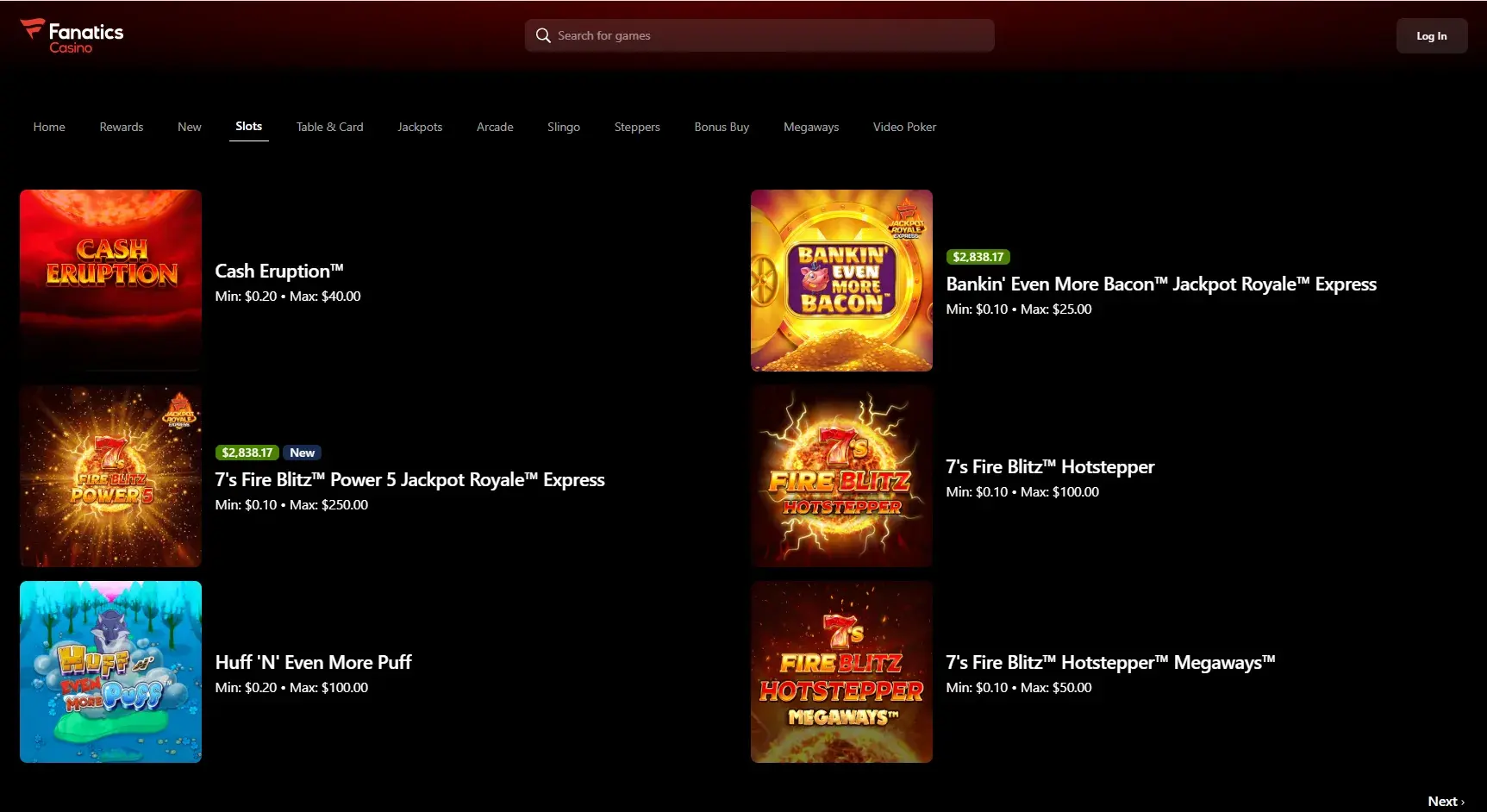
Task: Click the Min: $0.10 • Max: $100.00 text
Action: [1022, 491]
